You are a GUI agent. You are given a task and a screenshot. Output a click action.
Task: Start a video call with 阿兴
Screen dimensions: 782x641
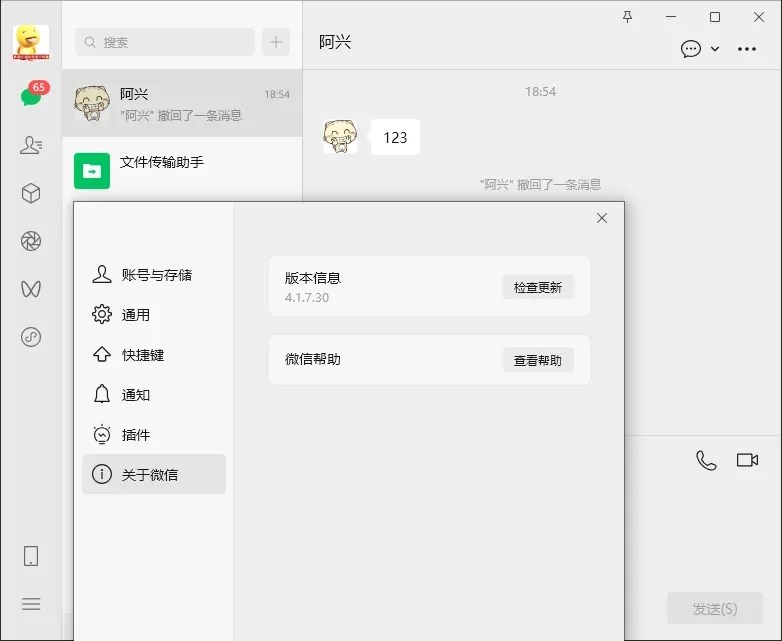pos(747,460)
